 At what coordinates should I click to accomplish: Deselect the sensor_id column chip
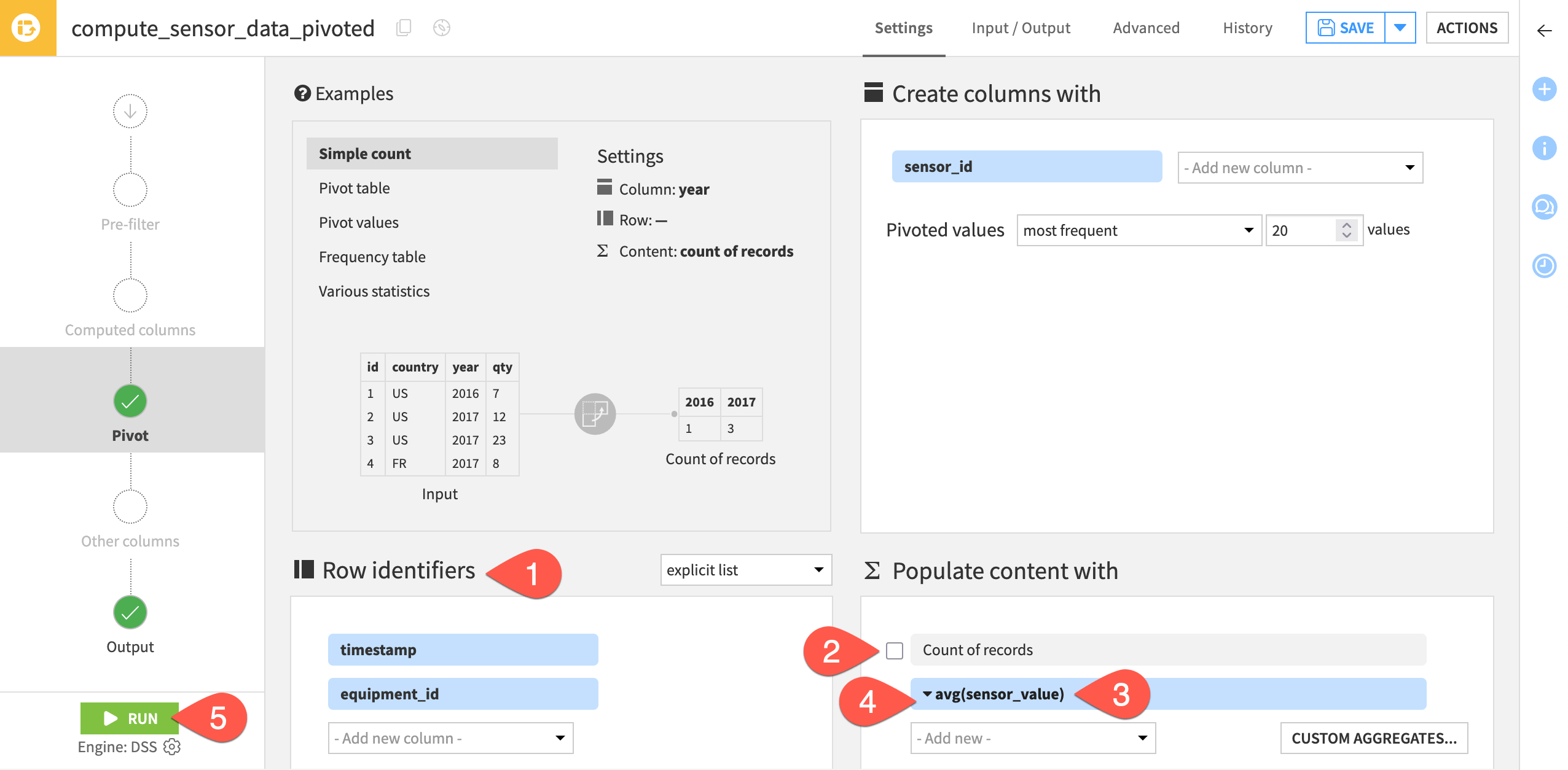tap(1026, 166)
